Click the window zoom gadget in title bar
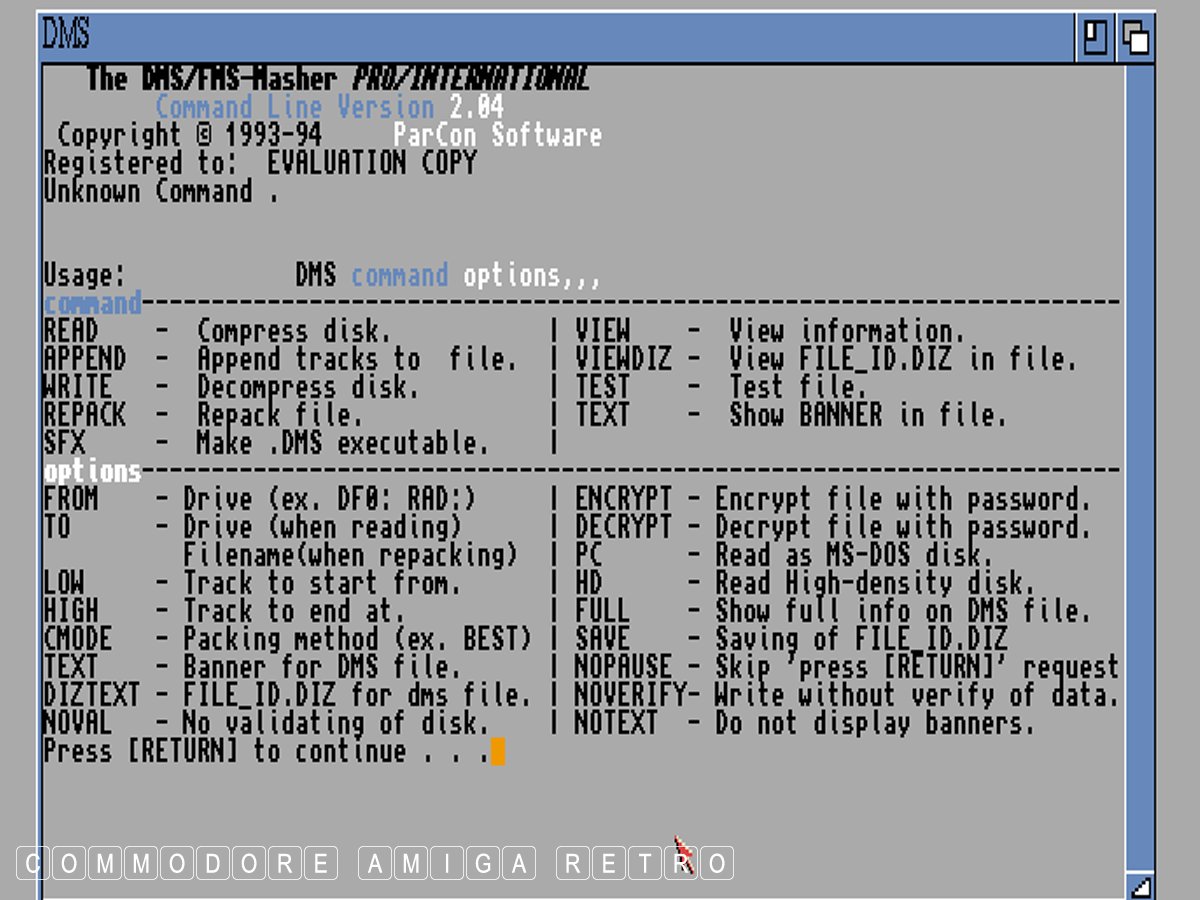This screenshot has height=900, width=1200. [1097, 38]
